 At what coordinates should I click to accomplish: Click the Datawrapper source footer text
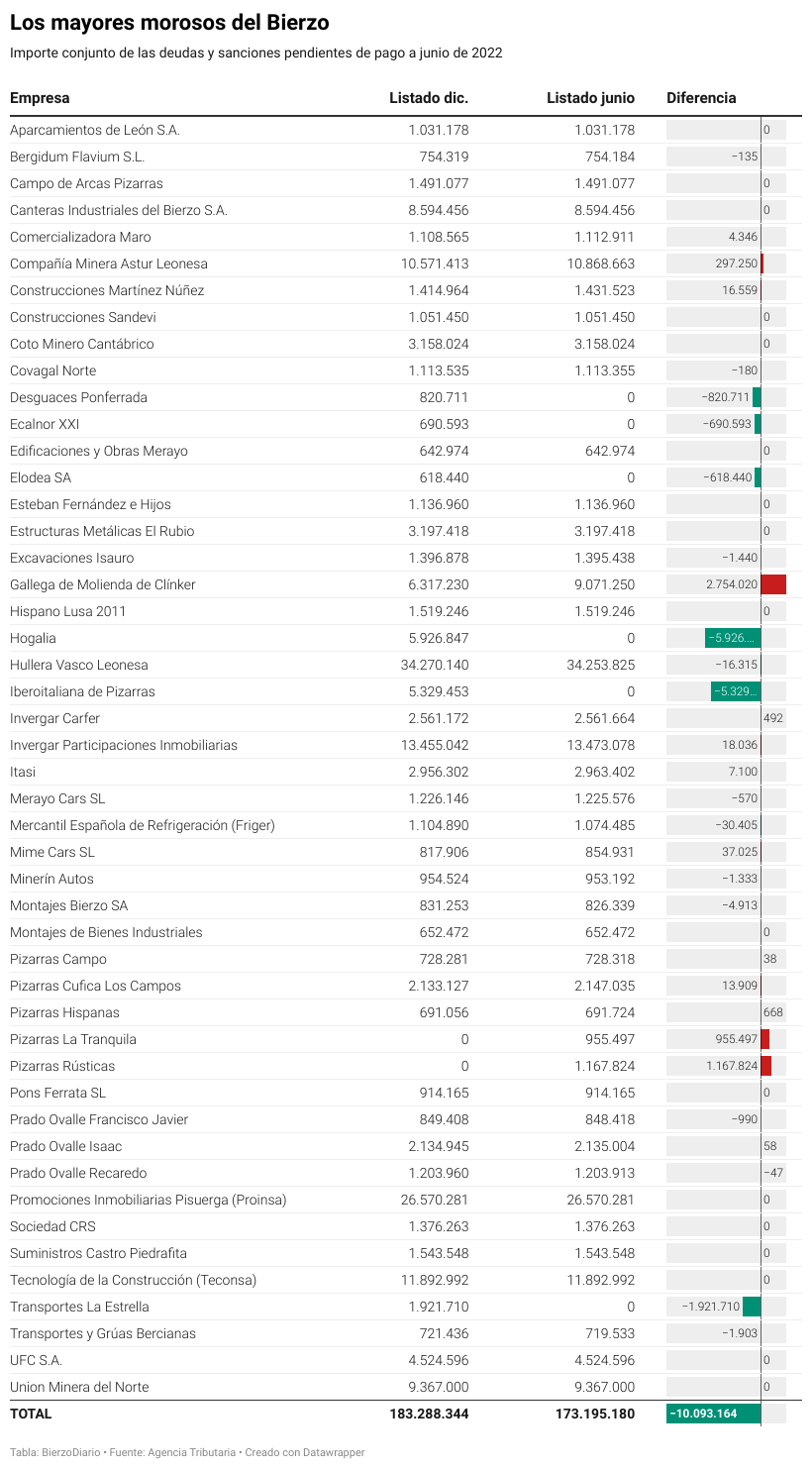click(187, 1452)
